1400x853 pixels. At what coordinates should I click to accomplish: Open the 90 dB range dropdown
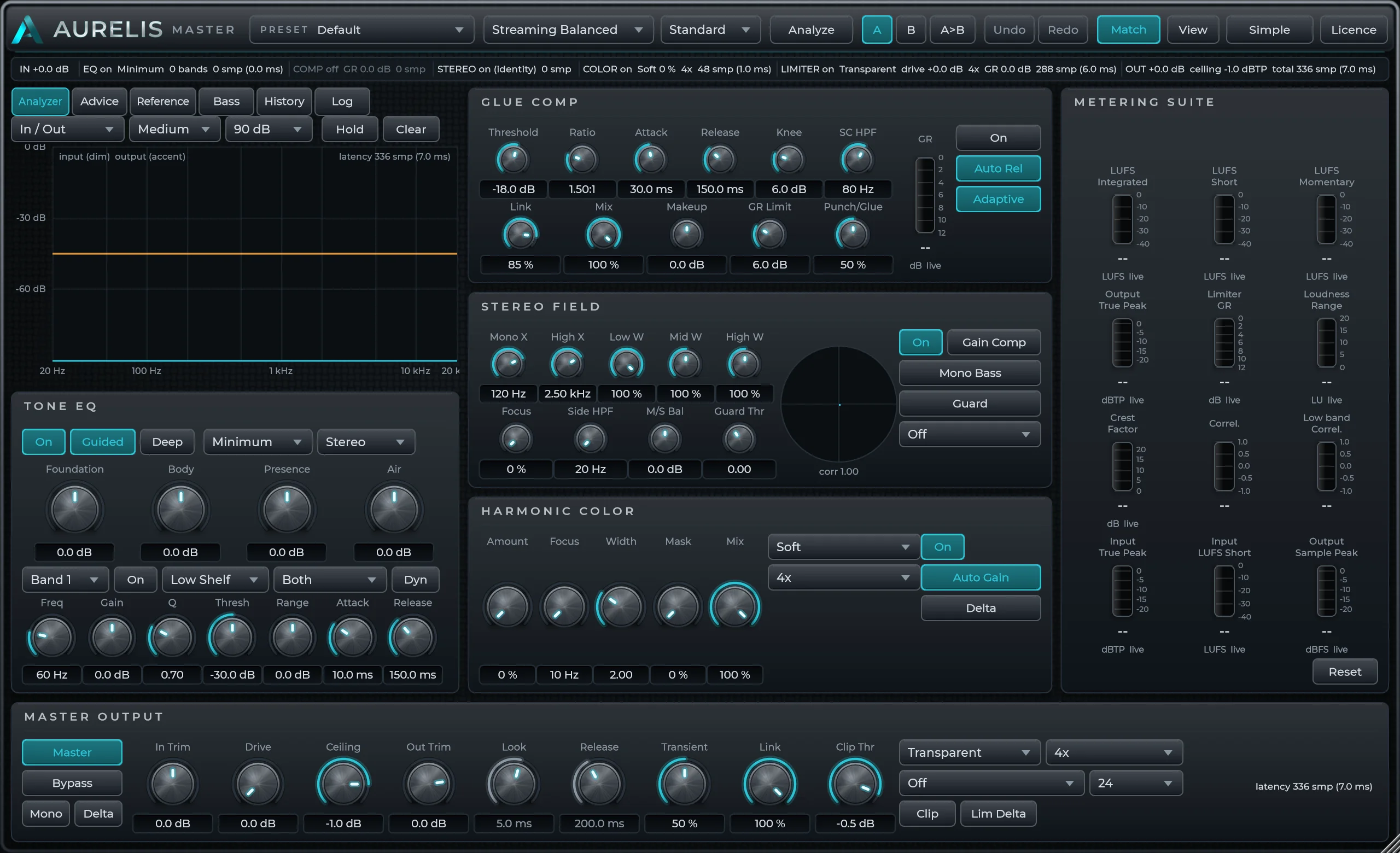point(268,129)
